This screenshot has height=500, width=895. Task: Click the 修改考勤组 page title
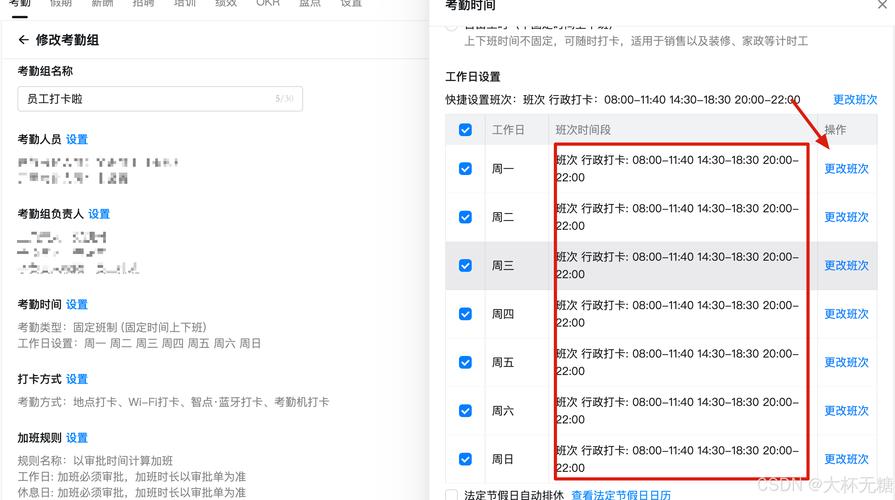click(x=67, y=40)
